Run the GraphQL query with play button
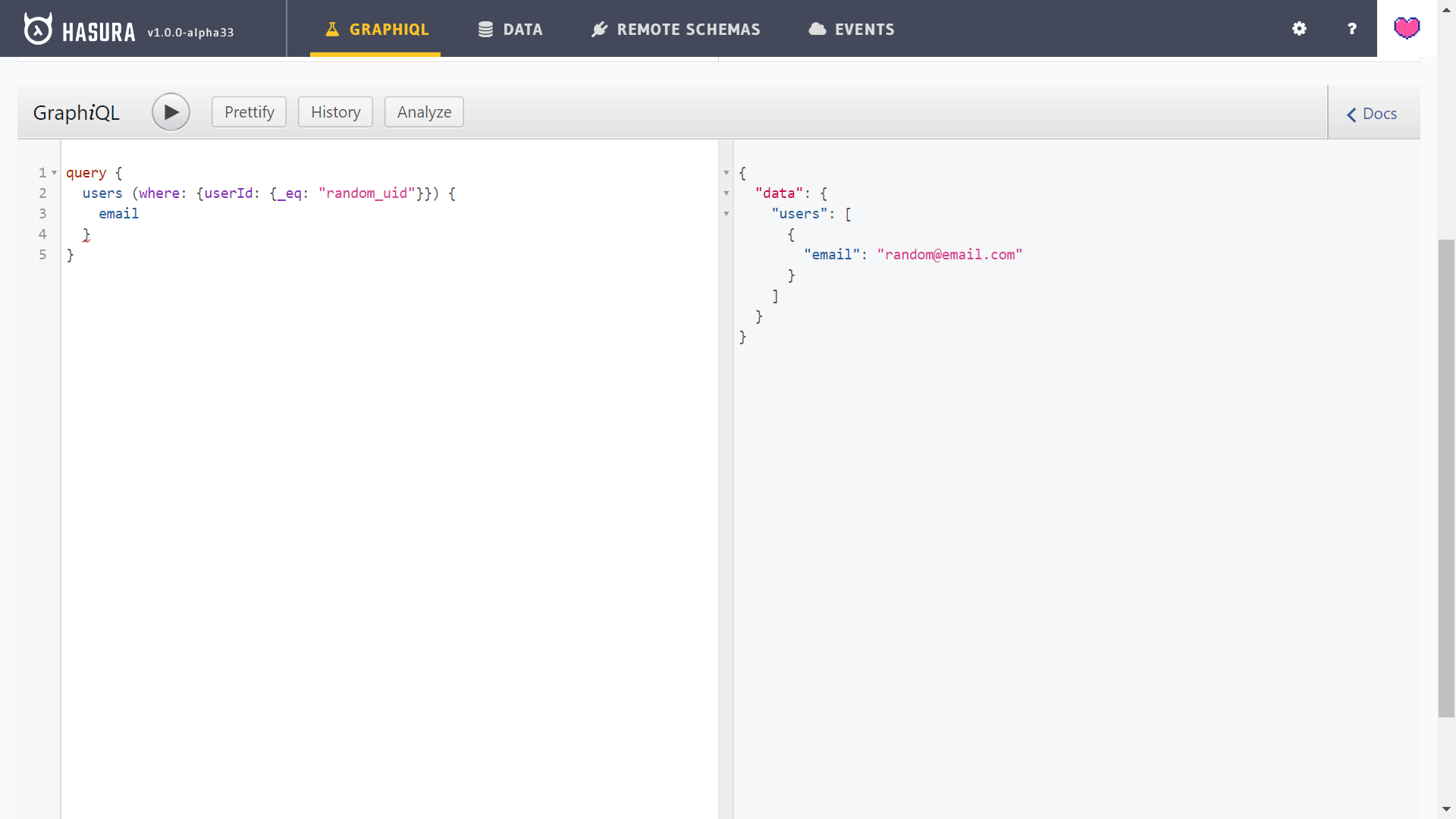Viewport: 1456px width, 819px height. (171, 112)
